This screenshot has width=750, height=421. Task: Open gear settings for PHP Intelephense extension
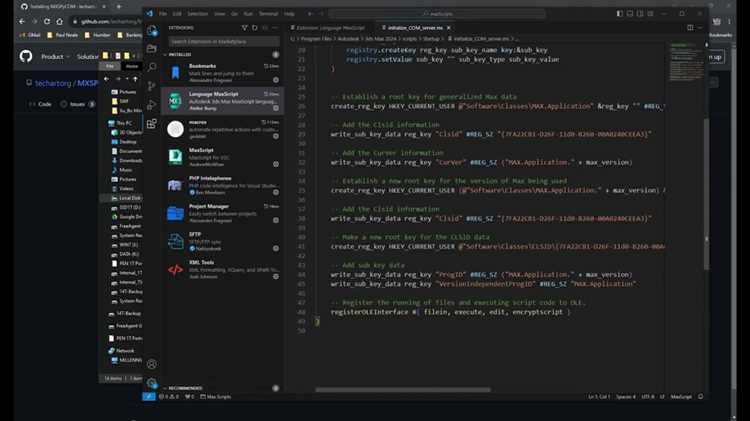tap(276, 192)
